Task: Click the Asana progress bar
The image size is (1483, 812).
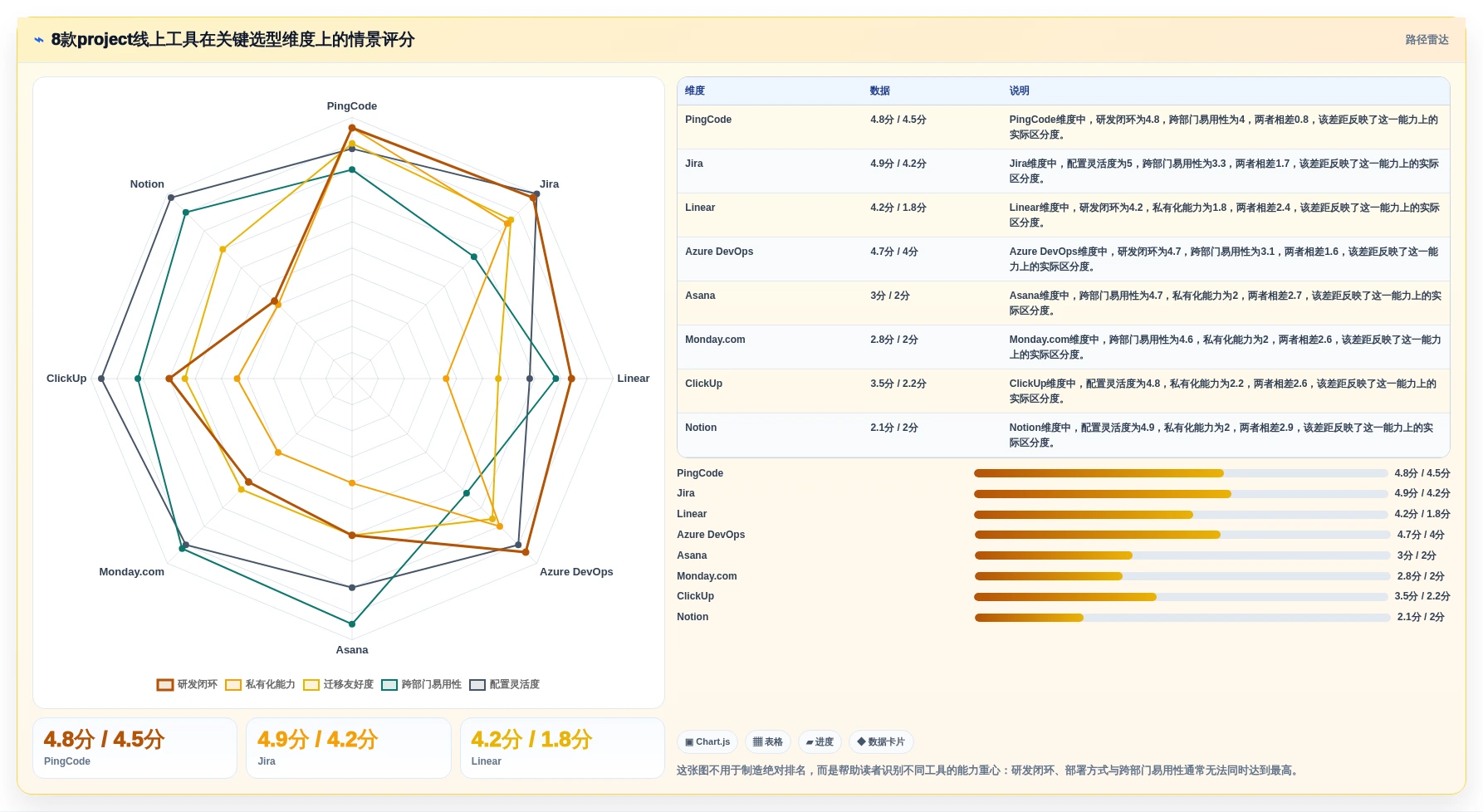Action: (x=1182, y=555)
